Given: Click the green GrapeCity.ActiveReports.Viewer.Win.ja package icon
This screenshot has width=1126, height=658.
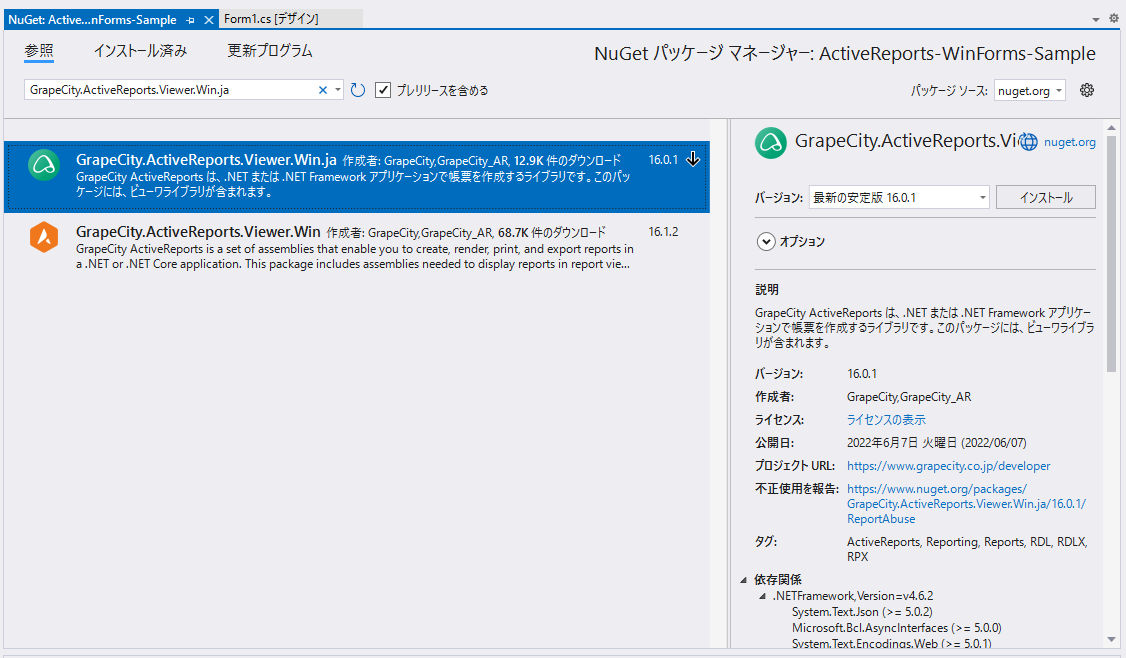Looking at the screenshot, I should pyautogui.click(x=44, y=165).
